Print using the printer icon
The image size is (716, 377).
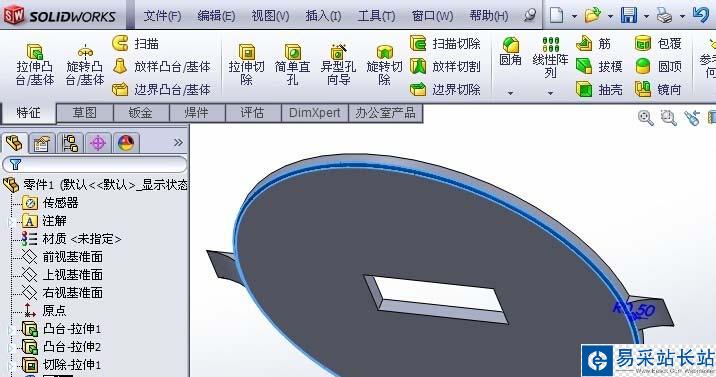pos(664,16)
